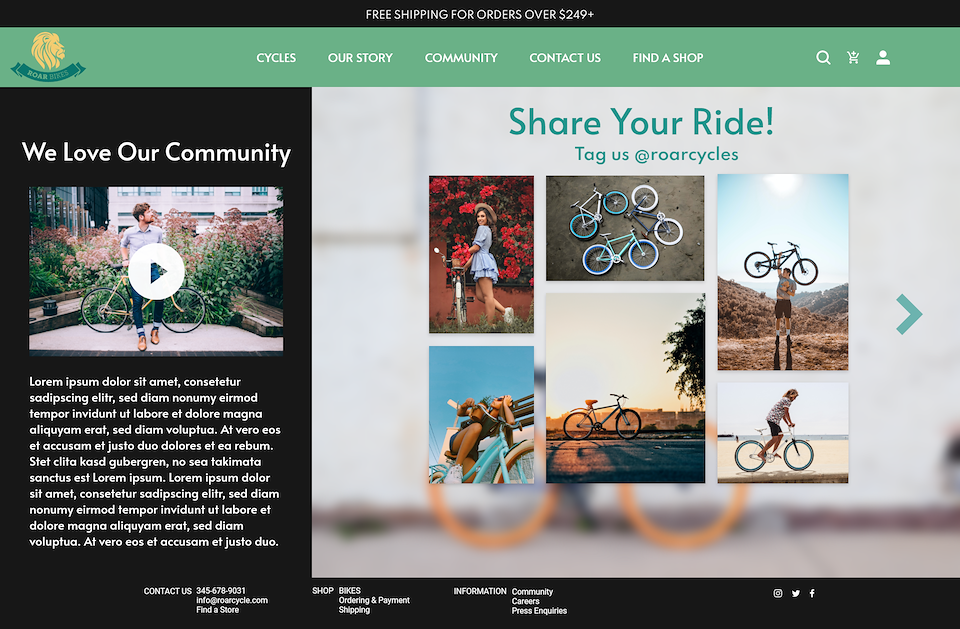Open the Instagram icon in footer
Screen dimensions: 960x629
tap(778, 593)
